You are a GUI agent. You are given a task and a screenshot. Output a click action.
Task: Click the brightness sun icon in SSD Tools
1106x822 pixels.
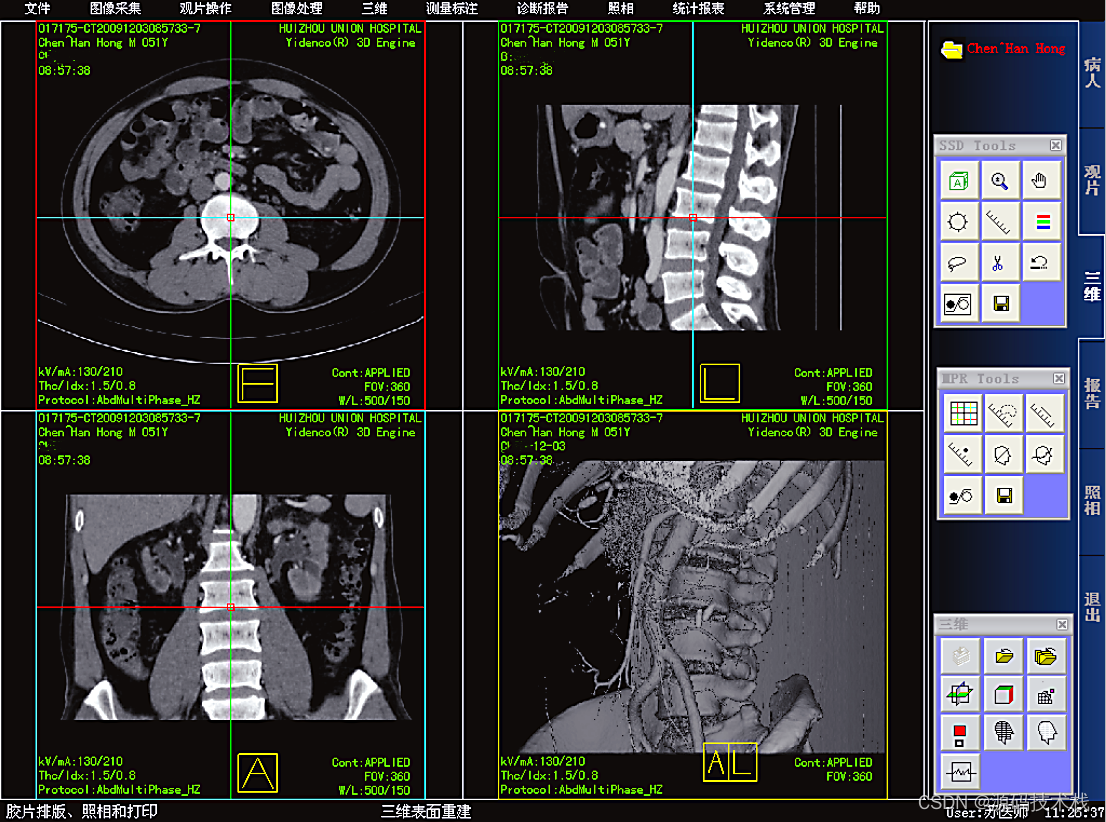pyautogui.click(x=958, y=222)
